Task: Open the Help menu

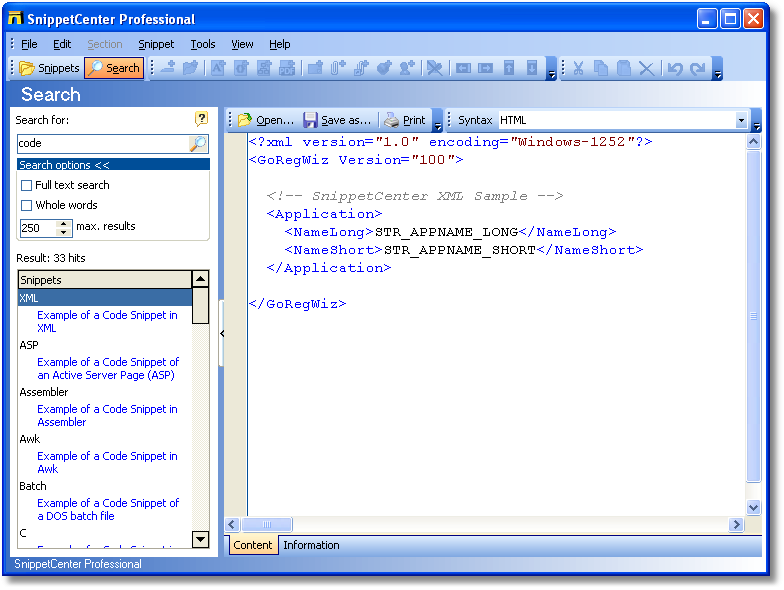Action: coord(280,44)
